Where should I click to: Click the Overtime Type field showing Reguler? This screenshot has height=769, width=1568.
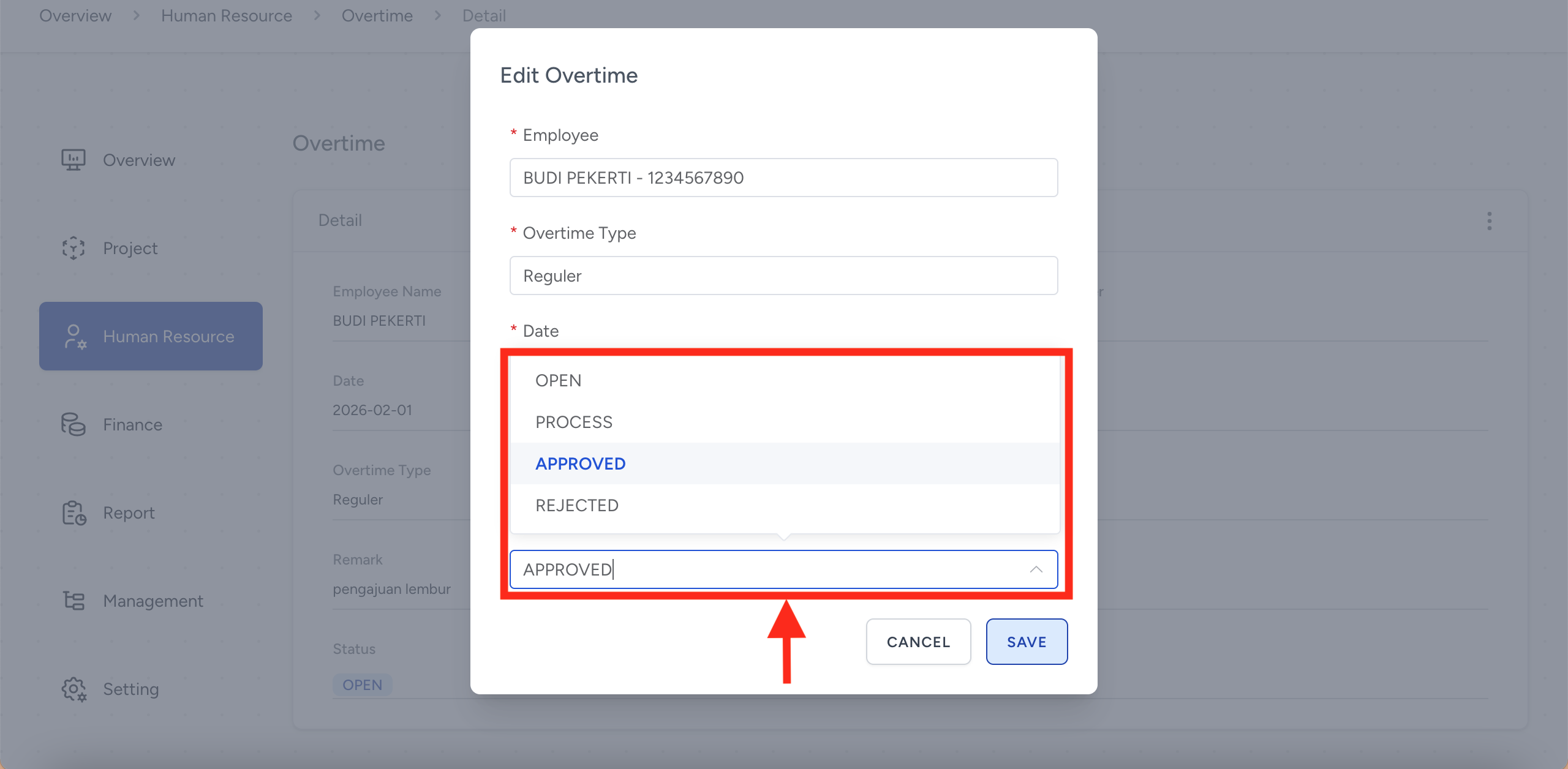tap(783, 276)
